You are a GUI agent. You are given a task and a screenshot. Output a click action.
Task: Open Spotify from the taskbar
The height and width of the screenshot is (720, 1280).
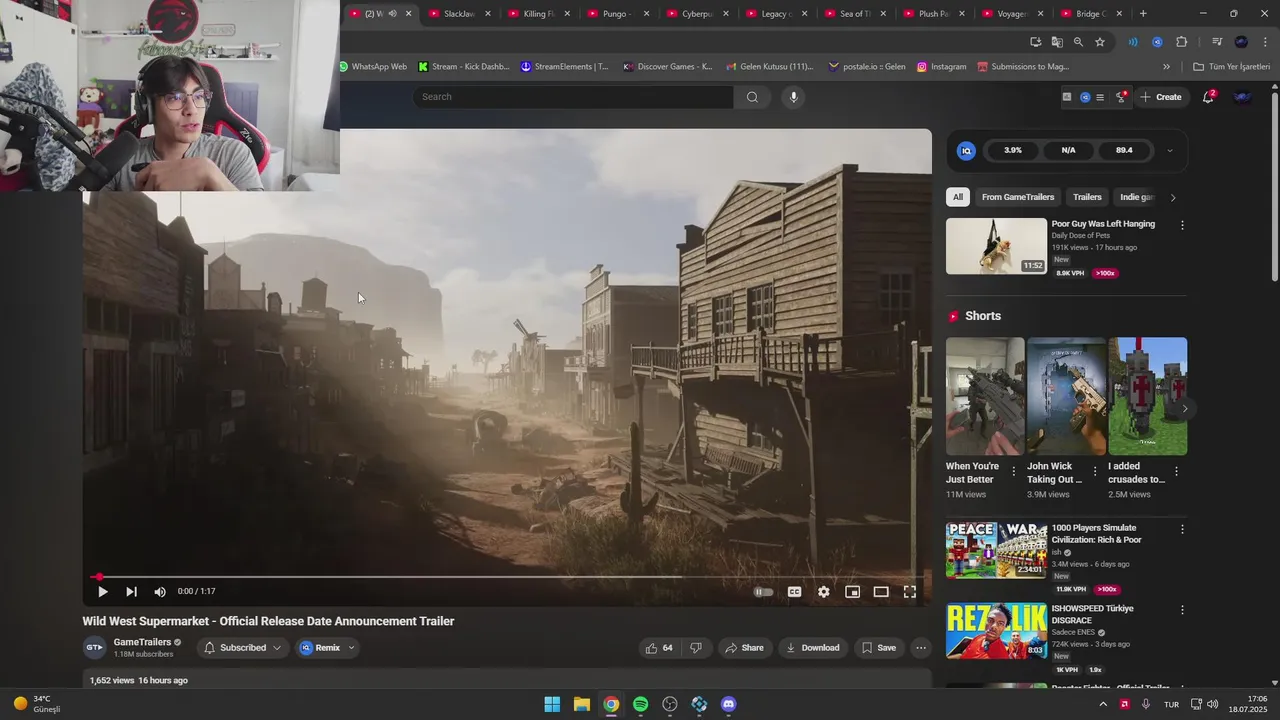pos(641,704)
